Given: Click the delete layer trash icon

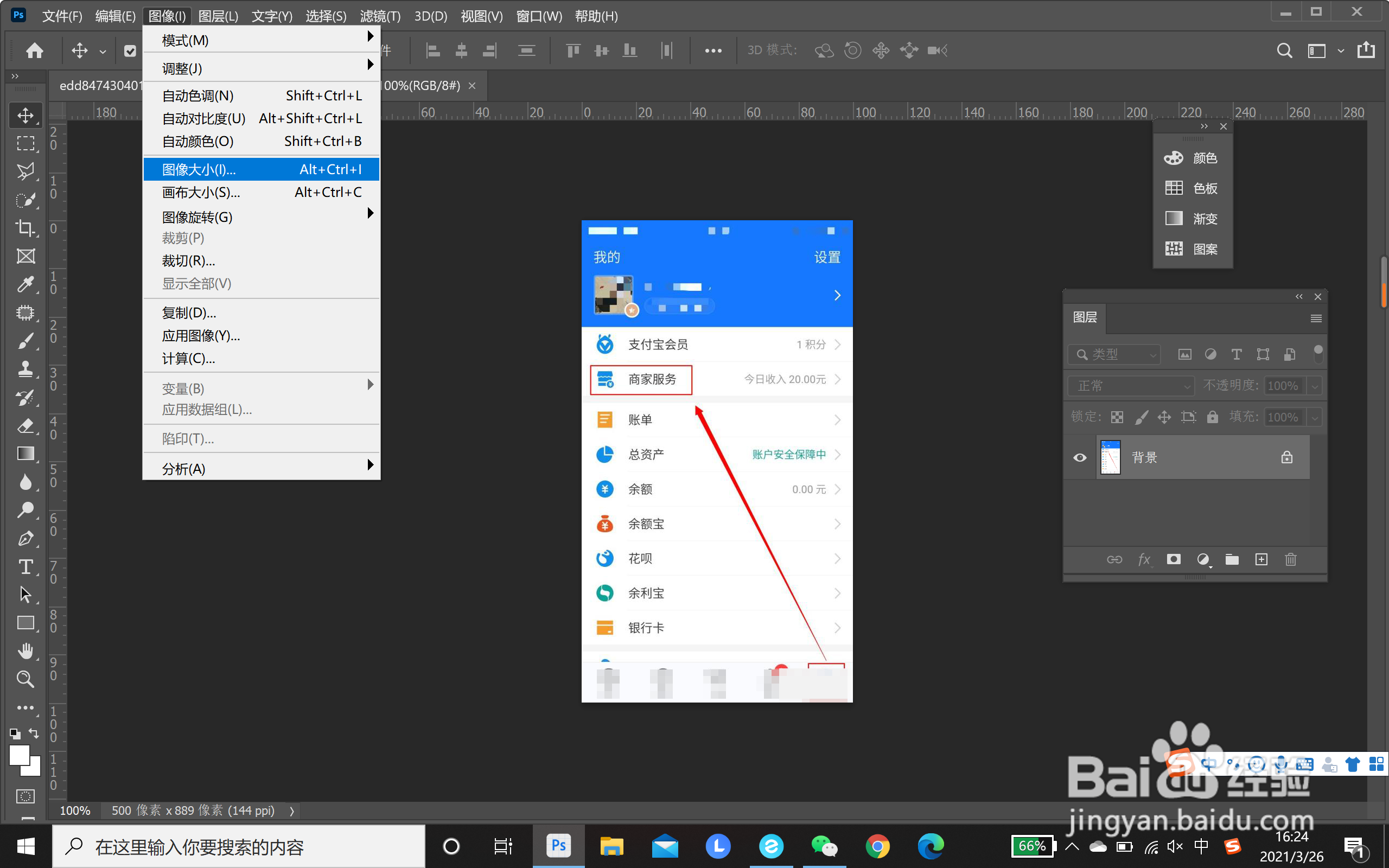Looking at the screenshot, I should [x=1290, y=559].
